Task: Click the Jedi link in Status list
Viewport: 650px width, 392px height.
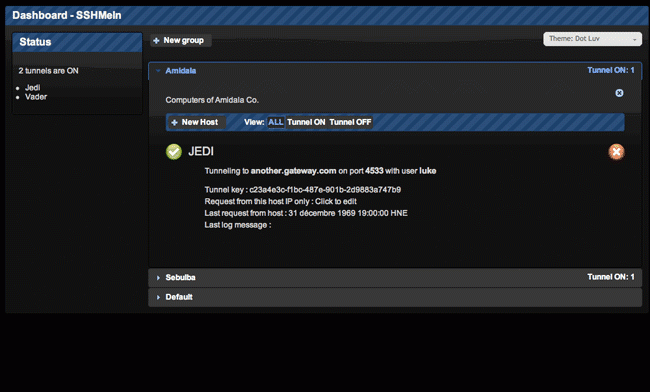Action: coord(32,87)
